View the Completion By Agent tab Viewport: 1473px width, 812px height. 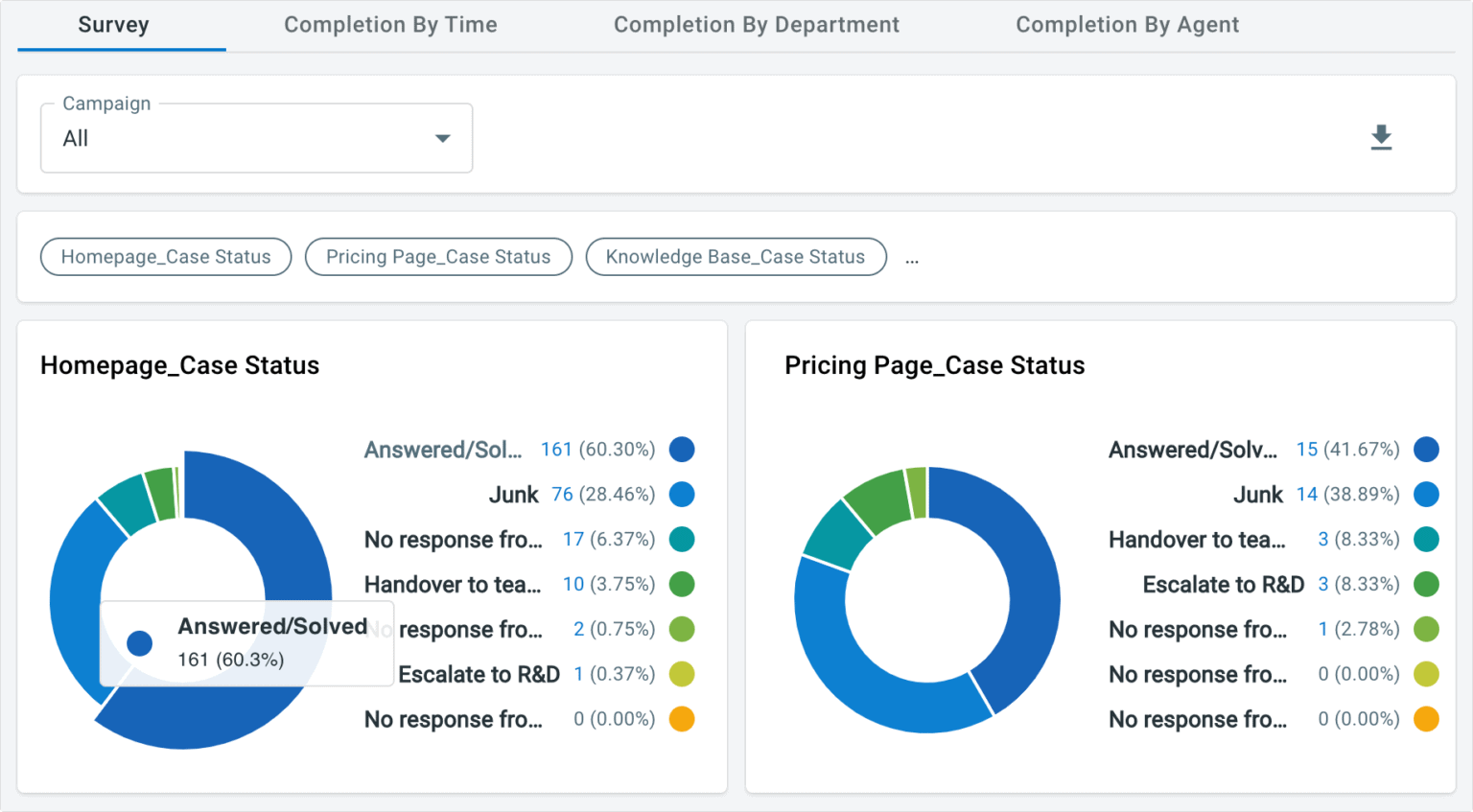coord(1128,25)
